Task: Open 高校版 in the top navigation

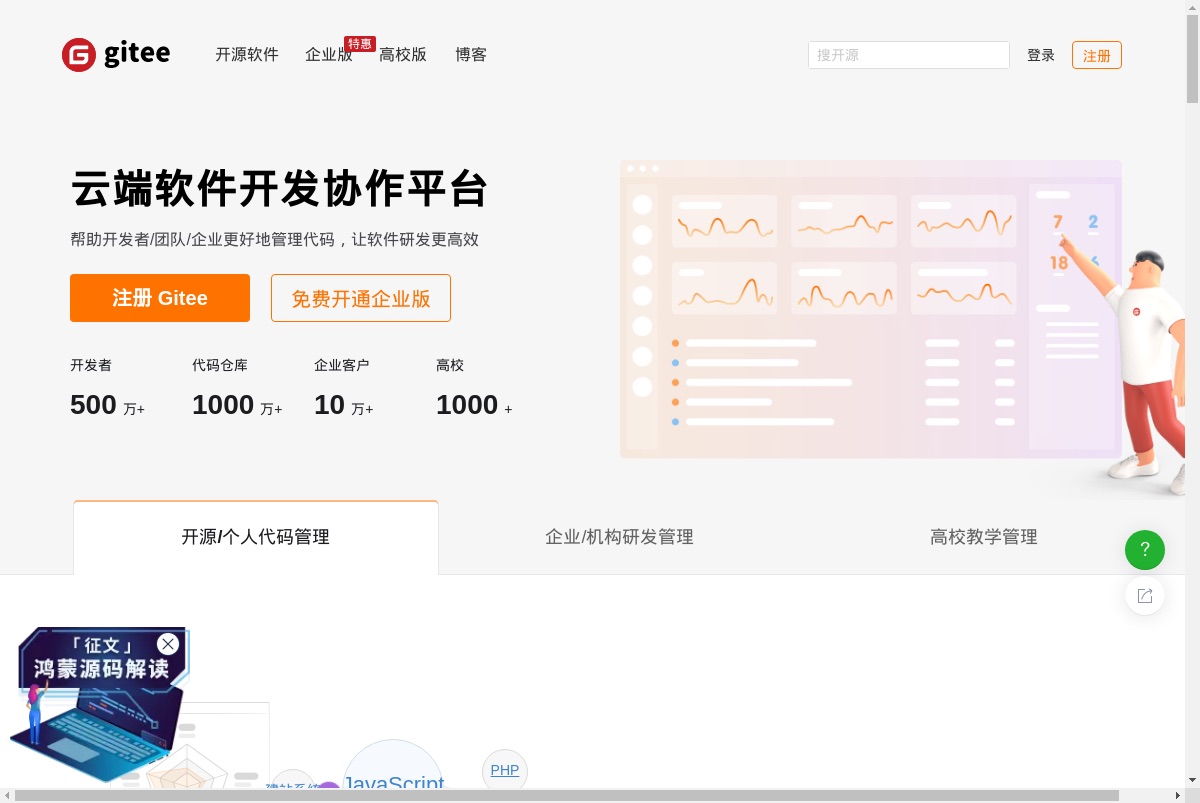Action: click(x=403, y=55)
